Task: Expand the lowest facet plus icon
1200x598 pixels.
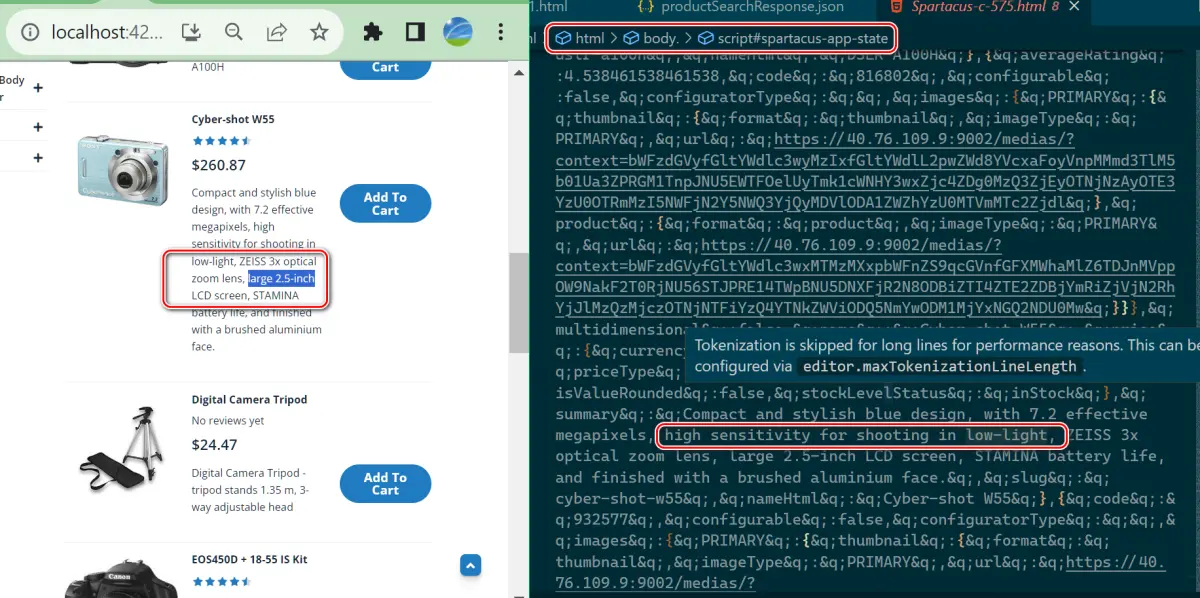Action: point(38,158)
